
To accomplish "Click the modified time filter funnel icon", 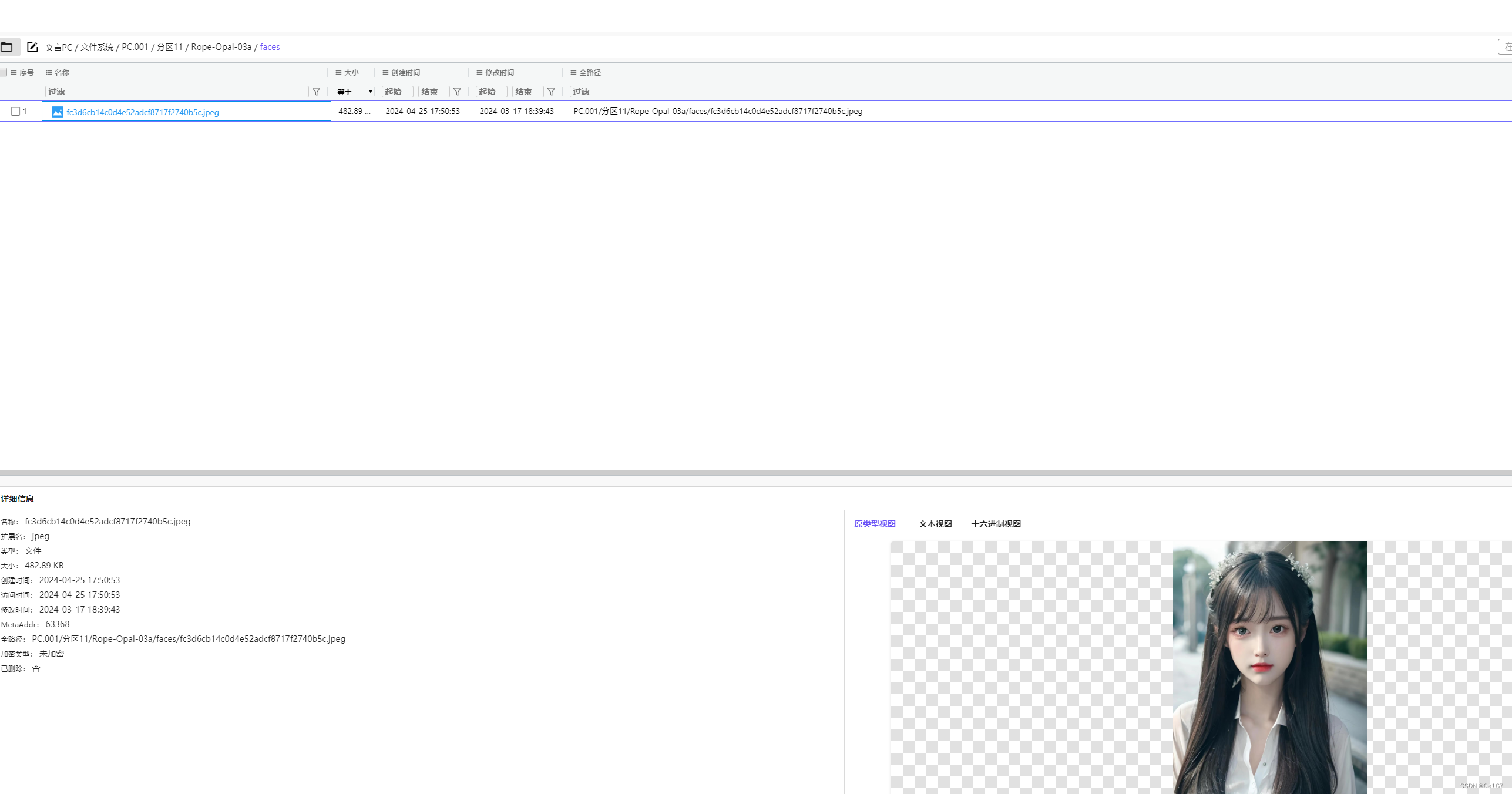I will (551, 92).
